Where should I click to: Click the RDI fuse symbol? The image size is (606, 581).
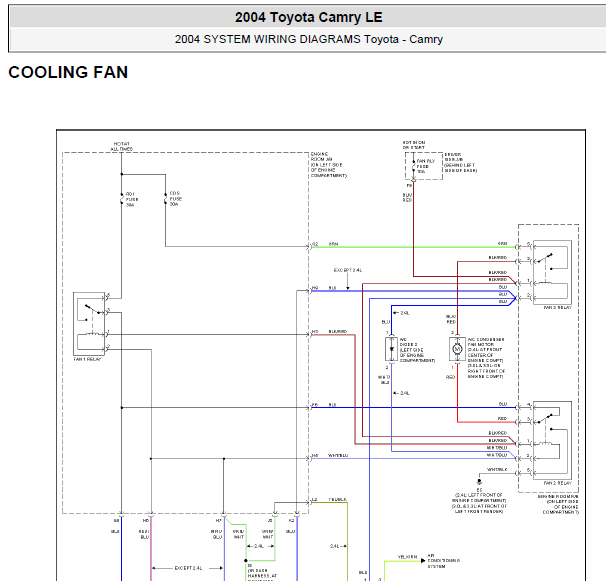point(122,199)
